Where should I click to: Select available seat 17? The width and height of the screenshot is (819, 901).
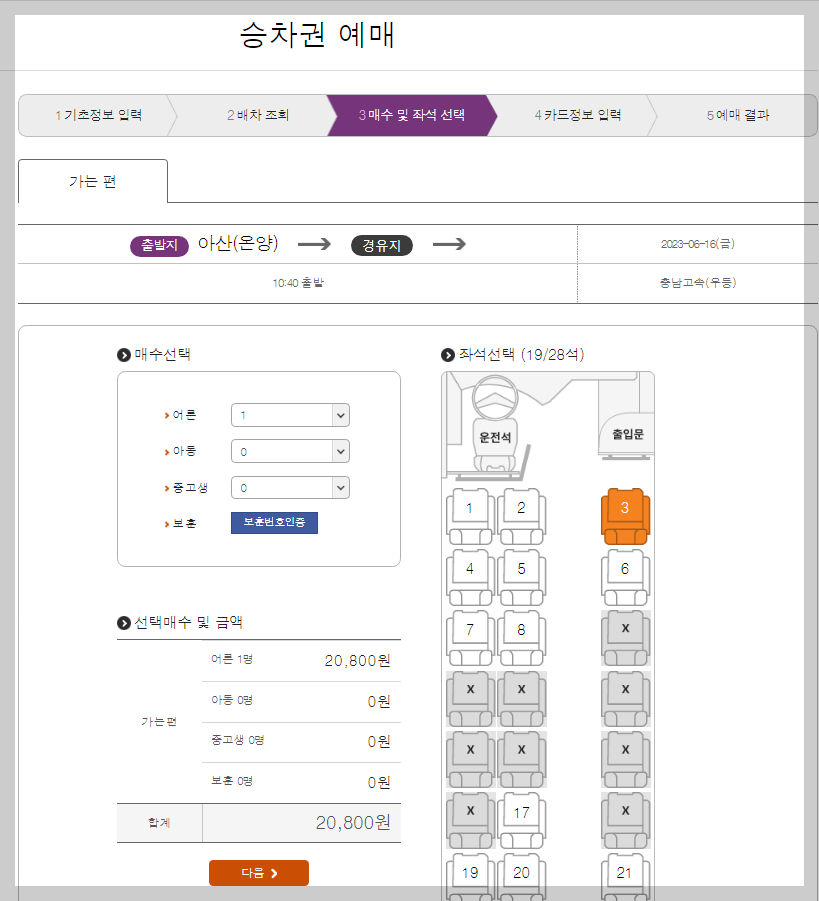(x=521, y=820)
